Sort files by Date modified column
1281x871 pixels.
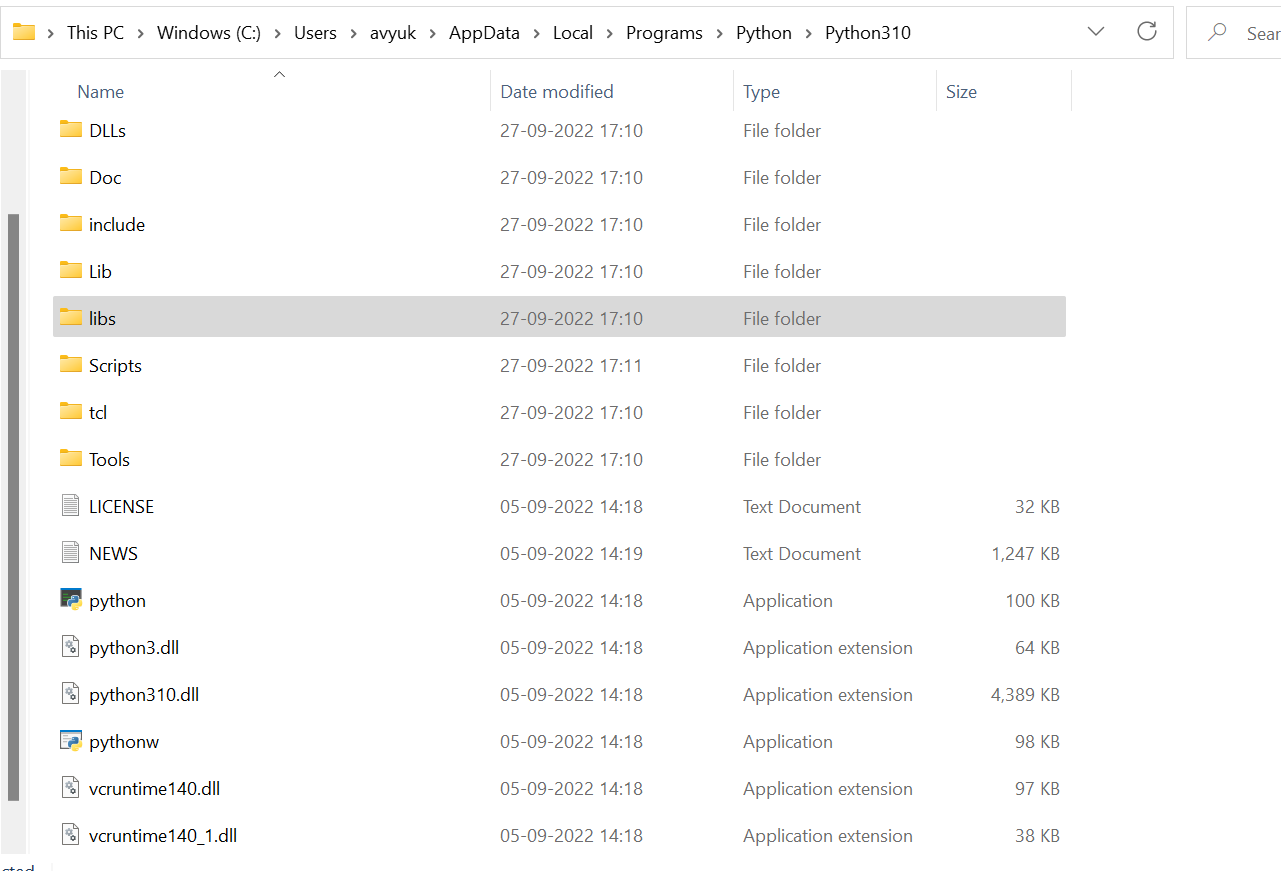pos(557,92)
